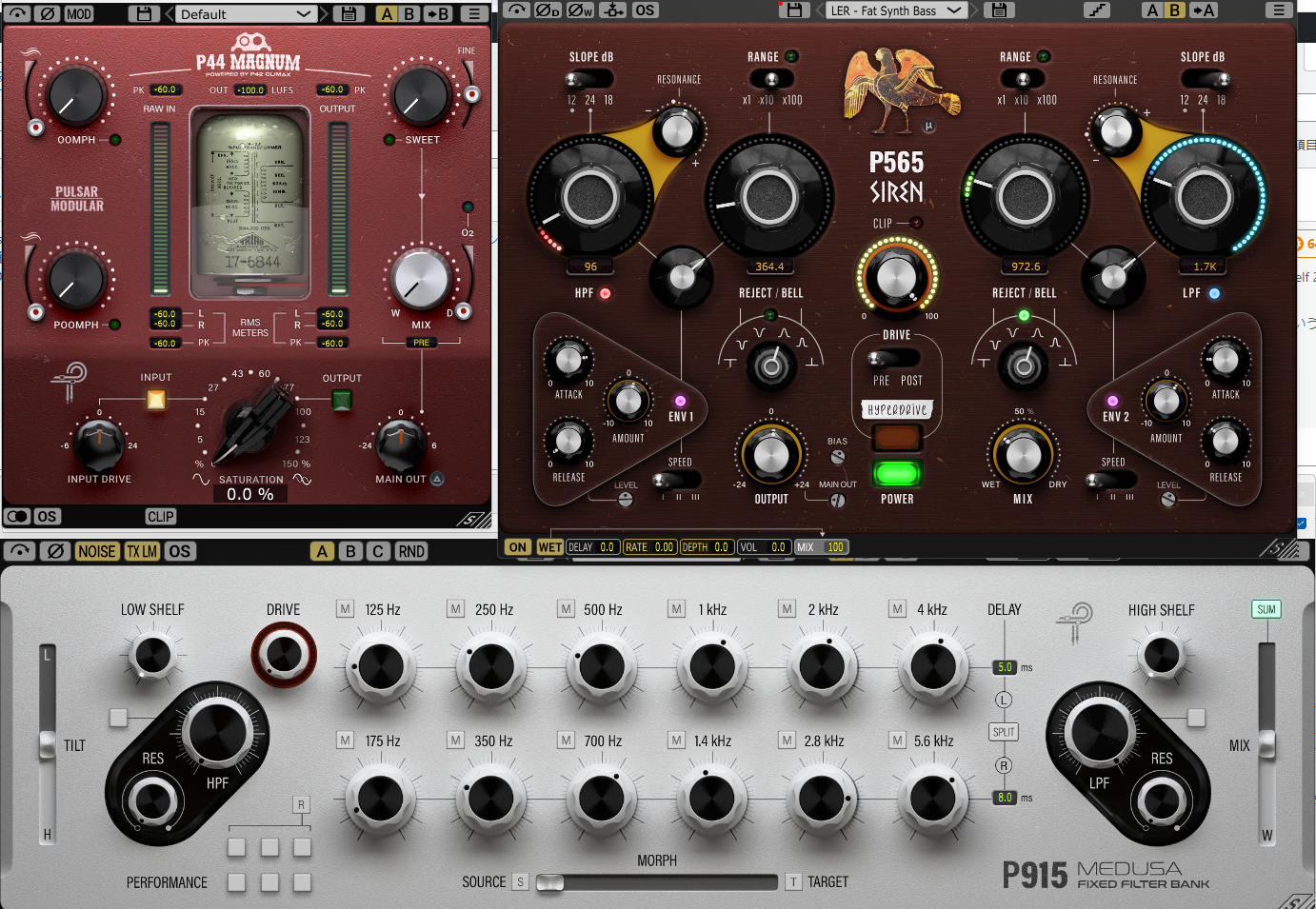Mute the 5.6 kHz band in Medusa
The height and width of the screenshot is (909, 1316).
(x=898, y=740)
